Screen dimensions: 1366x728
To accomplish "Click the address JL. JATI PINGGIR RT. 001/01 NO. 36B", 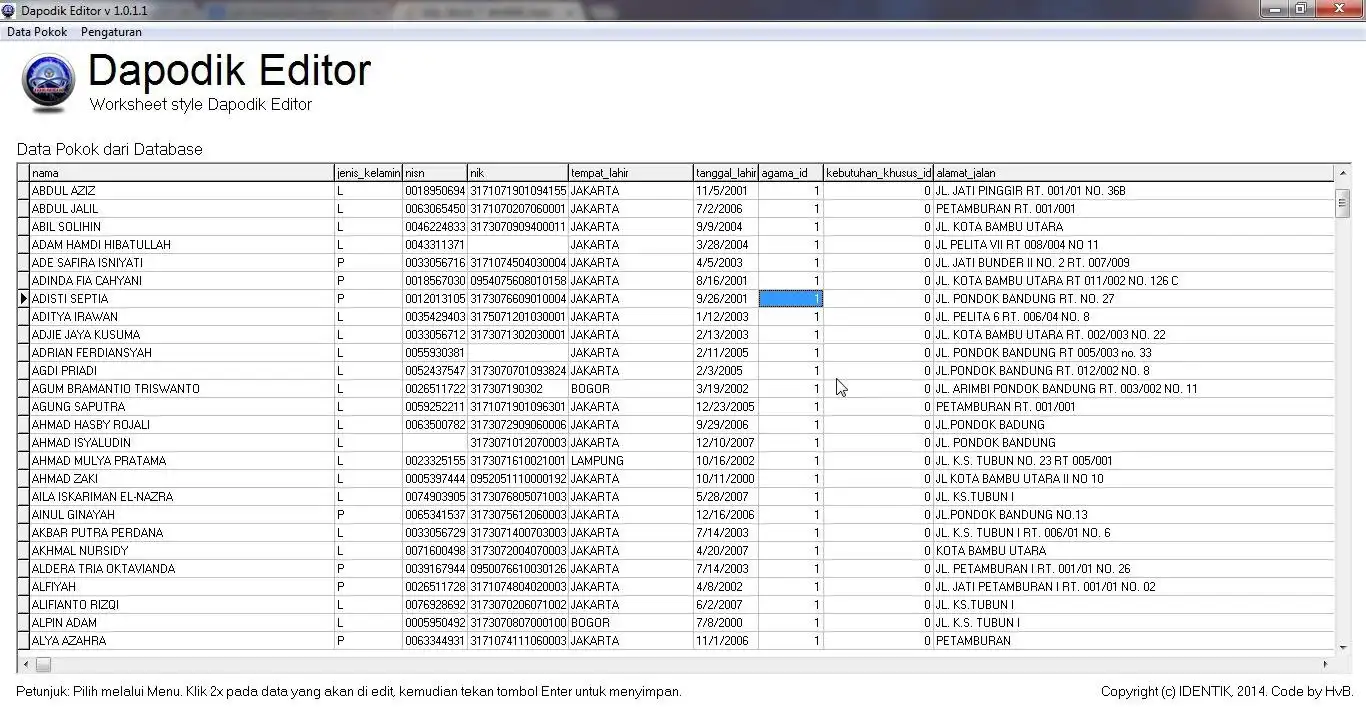I will click(1134, 191).
